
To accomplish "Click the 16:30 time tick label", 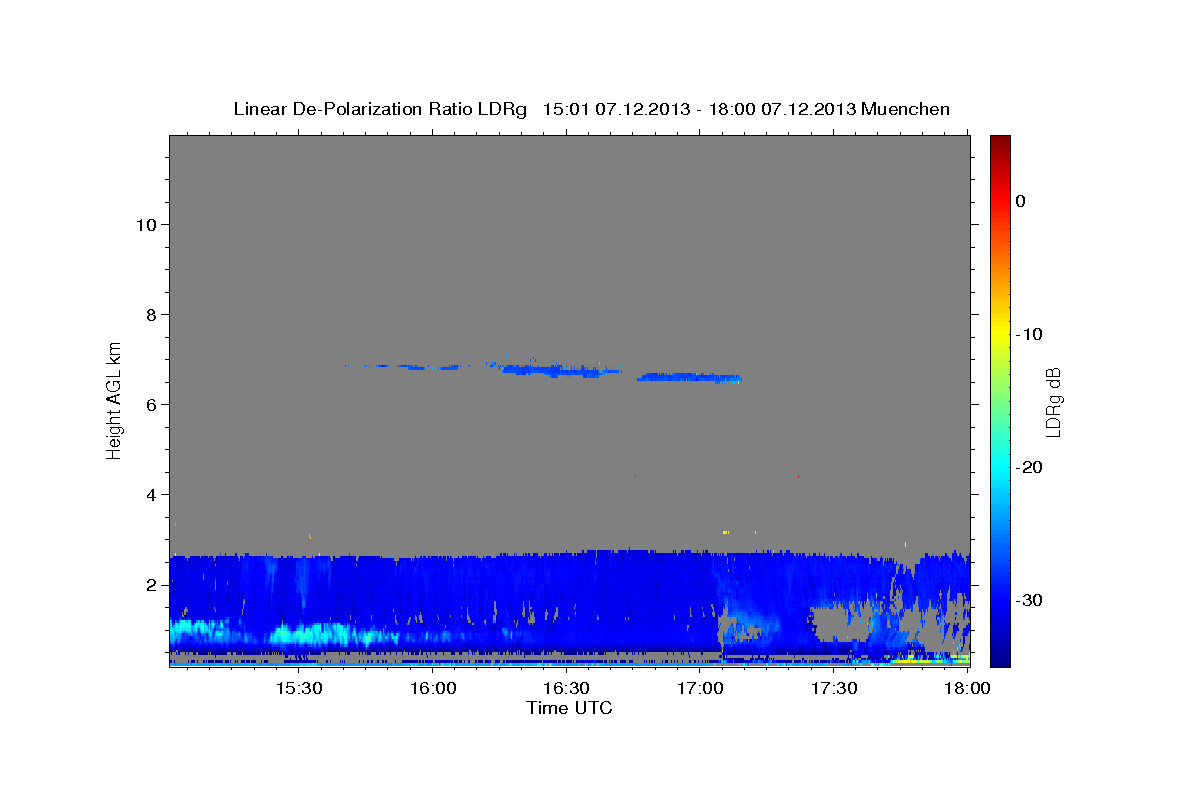I will tap(566, 689).
